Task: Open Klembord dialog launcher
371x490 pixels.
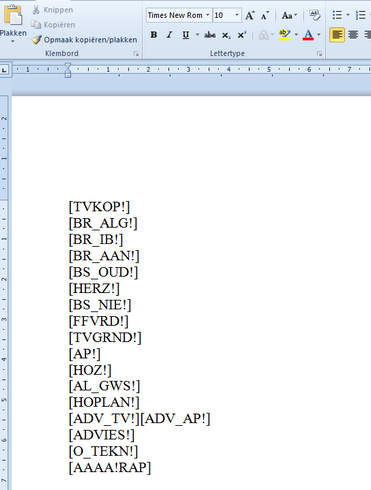Action: (136, 54)
